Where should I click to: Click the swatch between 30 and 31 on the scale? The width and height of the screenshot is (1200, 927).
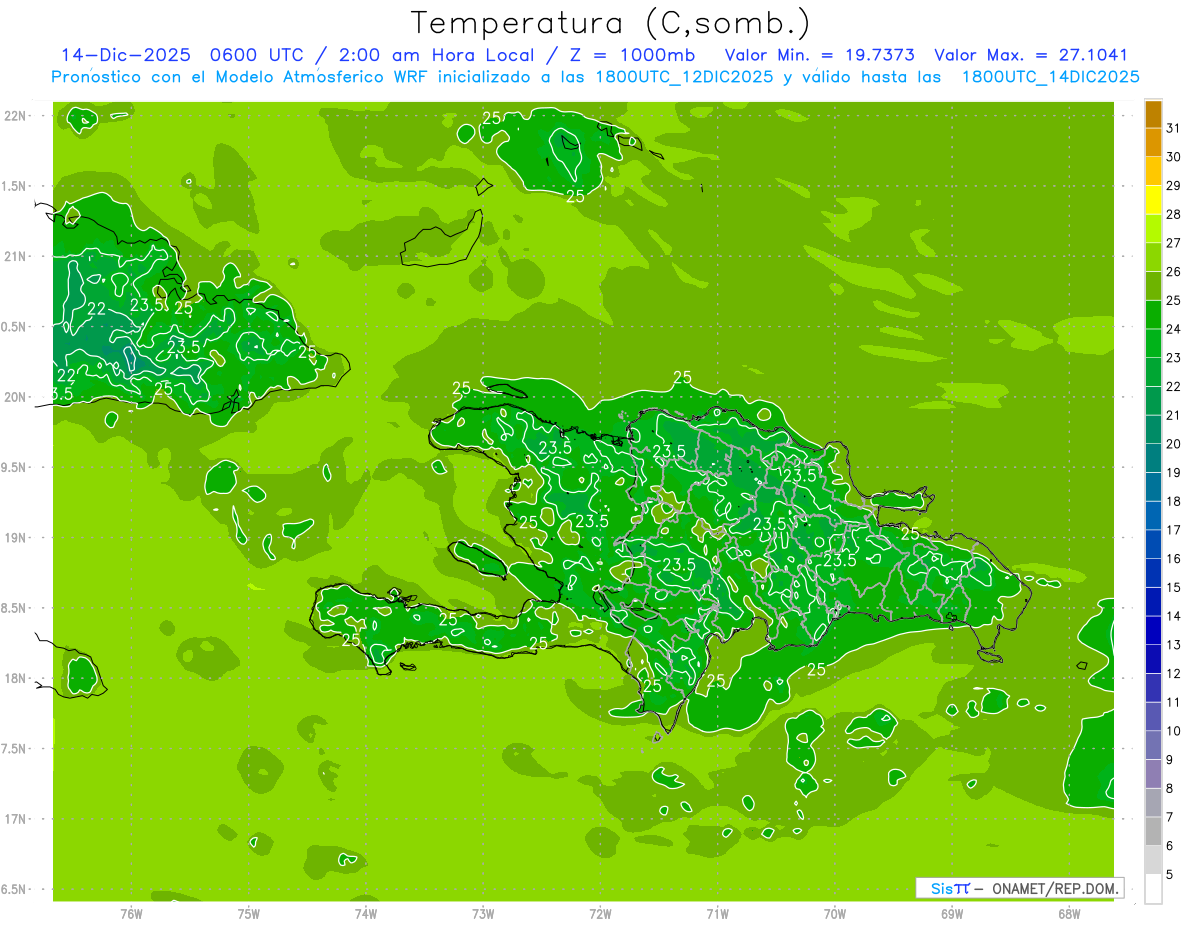(1153, 142)
